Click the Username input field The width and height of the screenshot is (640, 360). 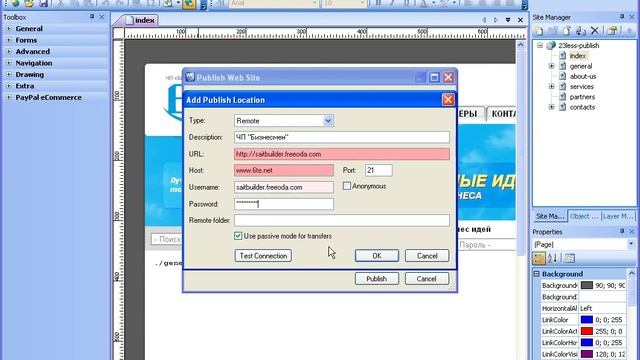pos(284,187)
